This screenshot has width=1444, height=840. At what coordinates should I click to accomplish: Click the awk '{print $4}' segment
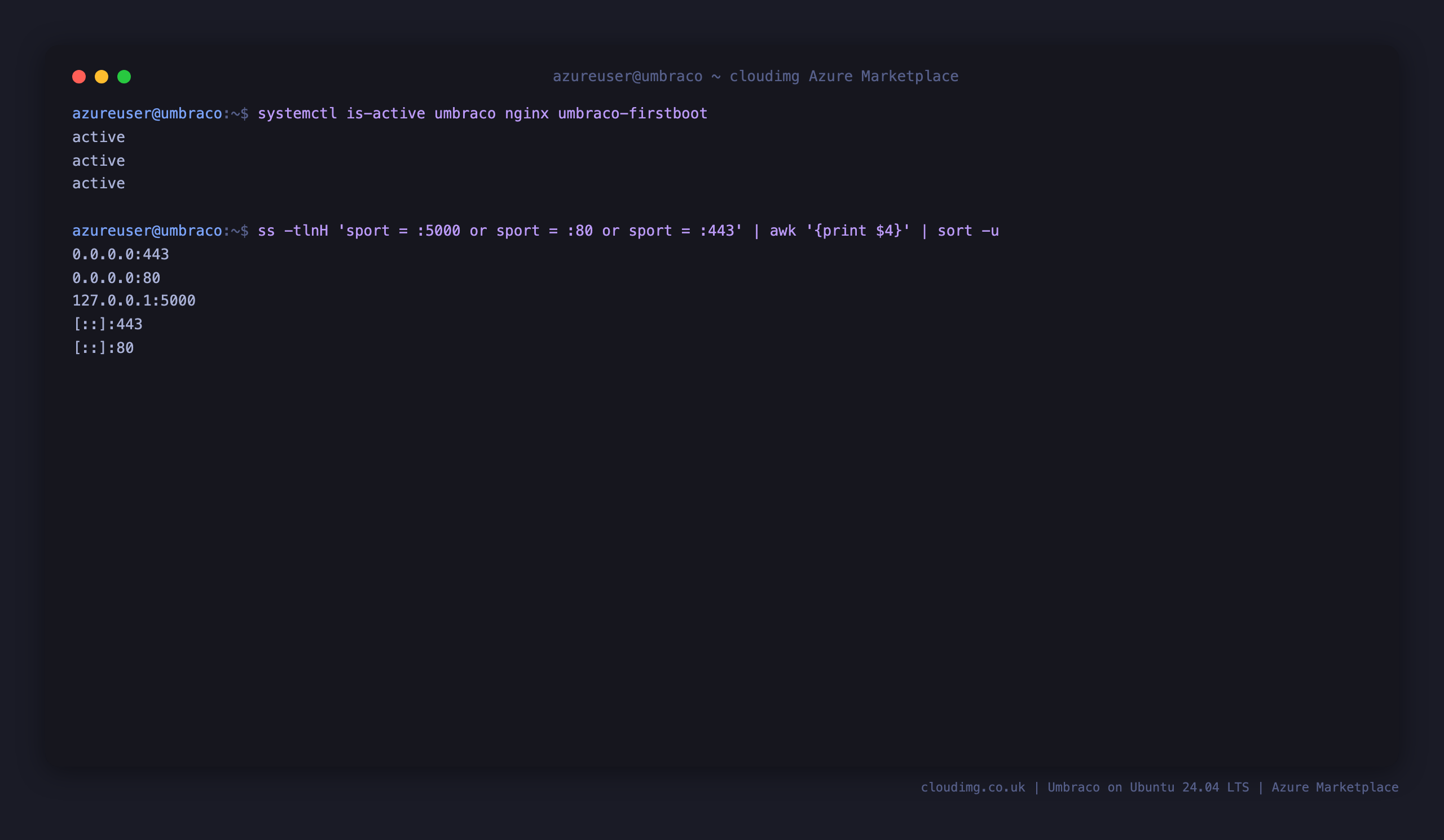point(839,231)
